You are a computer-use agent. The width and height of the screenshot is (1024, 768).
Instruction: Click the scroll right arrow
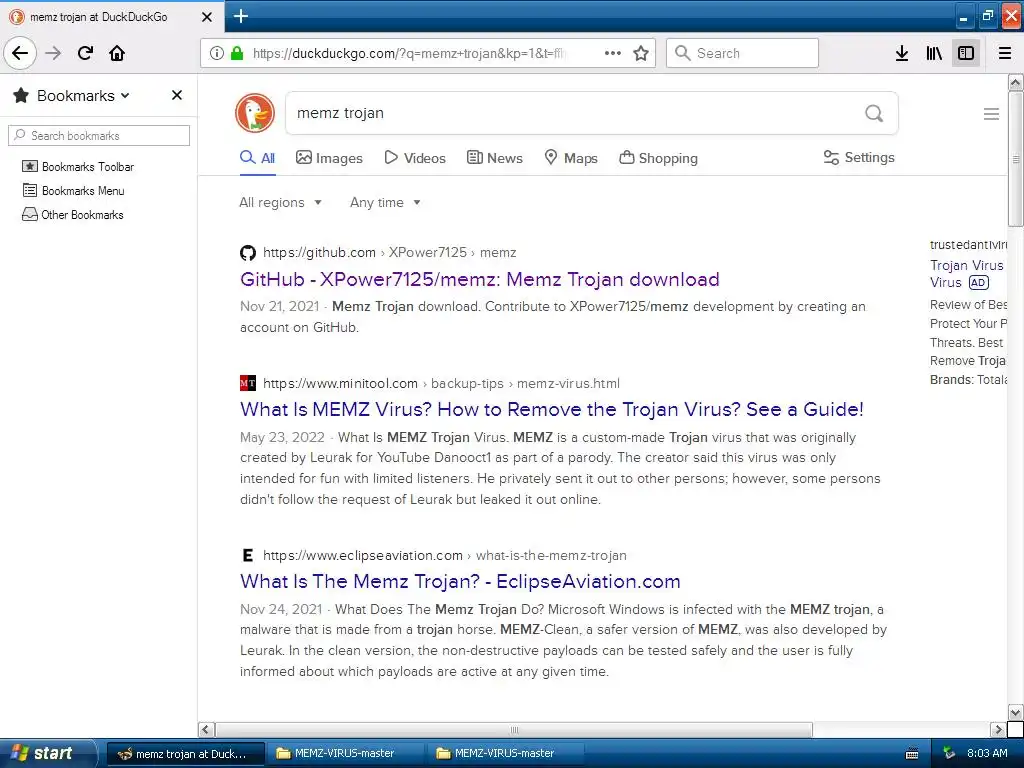(998, 729)
